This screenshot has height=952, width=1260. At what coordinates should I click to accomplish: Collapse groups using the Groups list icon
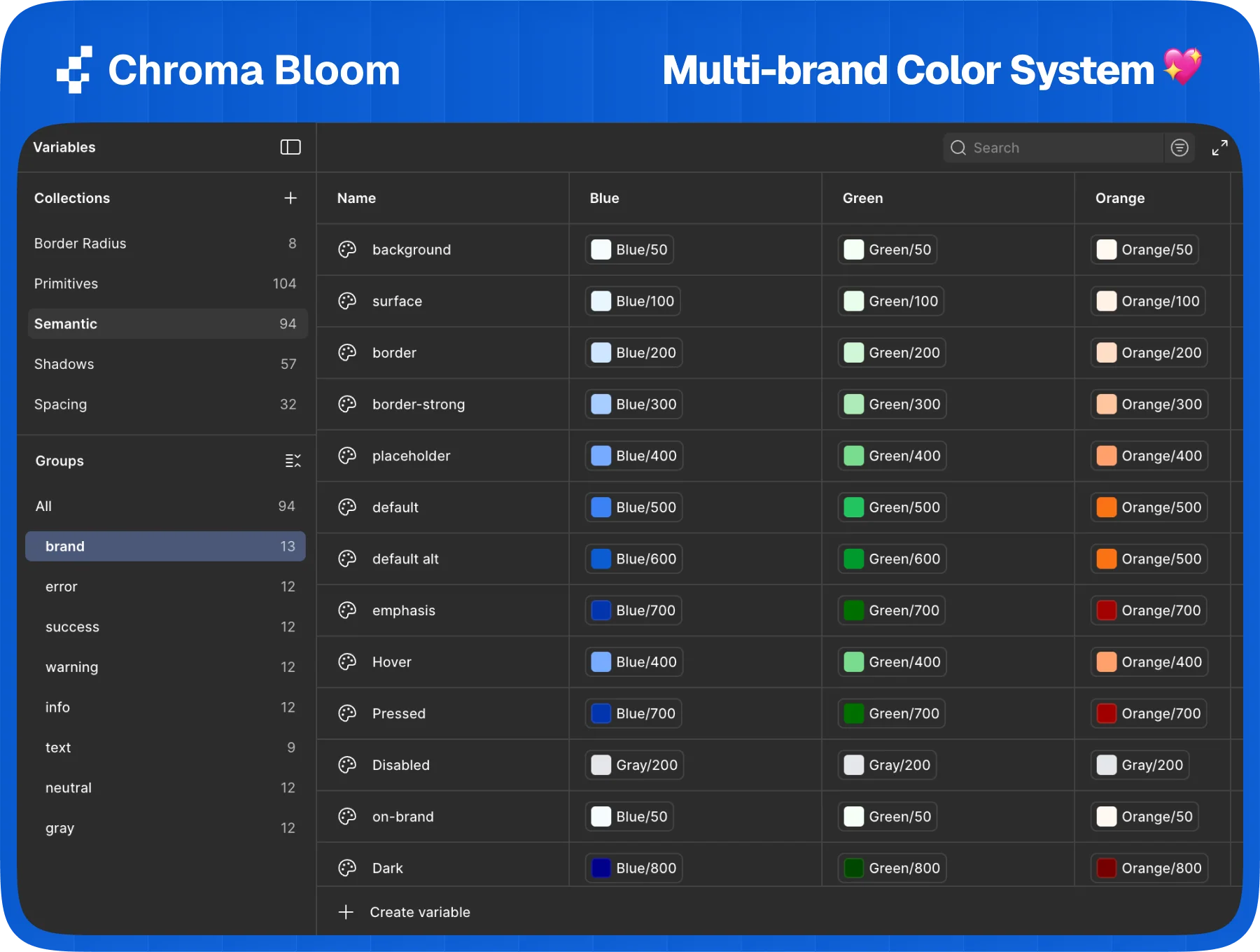[293, 461]
